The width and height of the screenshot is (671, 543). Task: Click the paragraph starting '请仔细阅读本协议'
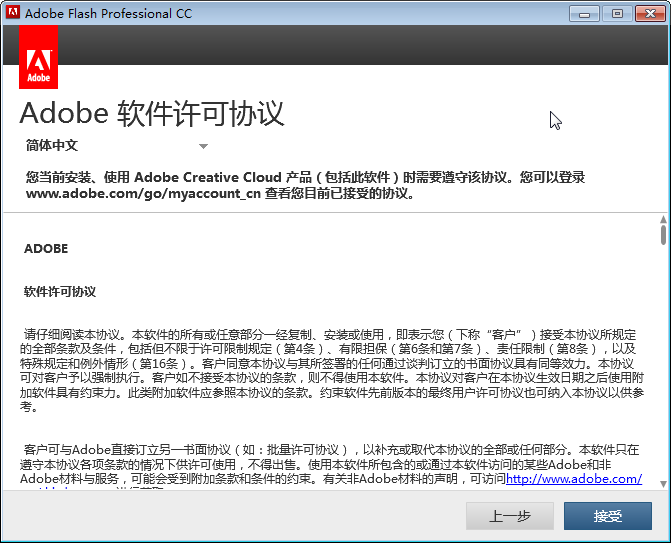tap(332, 371)
